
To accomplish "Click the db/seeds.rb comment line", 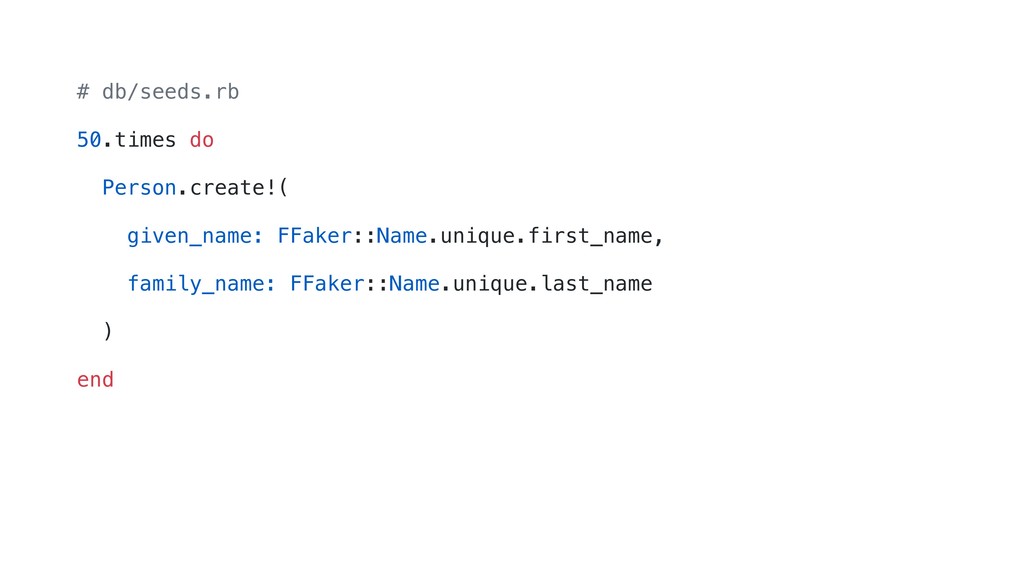I will point(158,92).
